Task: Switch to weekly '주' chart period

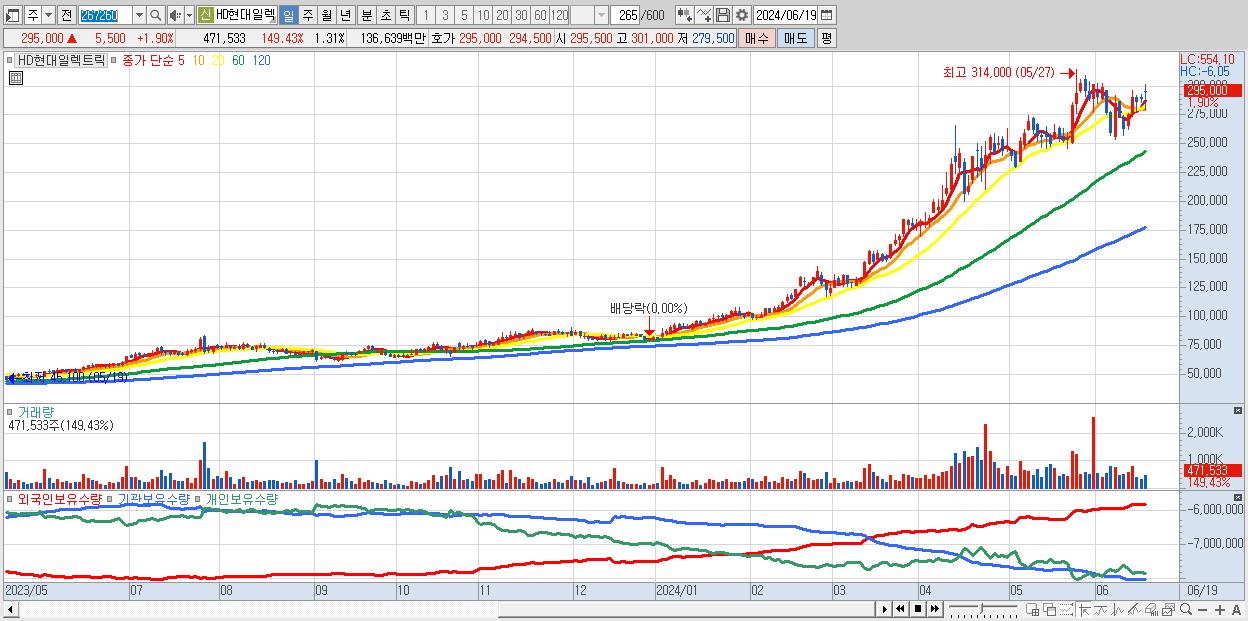Action: pos(307,15)
